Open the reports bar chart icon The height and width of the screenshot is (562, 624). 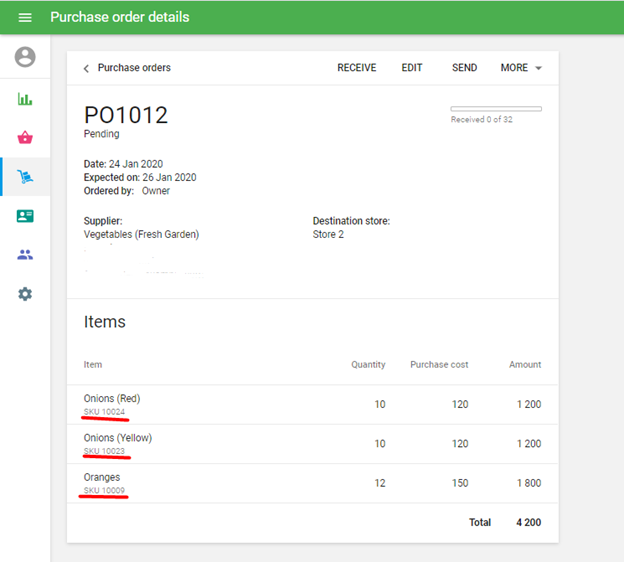(25, 99)
